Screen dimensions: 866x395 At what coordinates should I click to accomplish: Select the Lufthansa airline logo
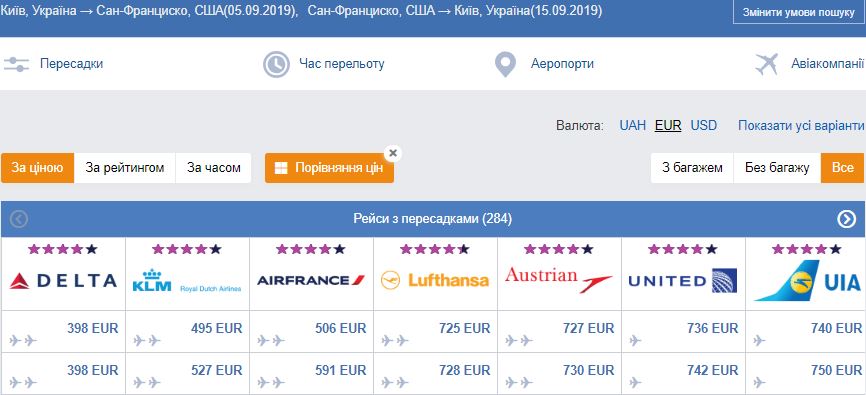point(435,280)
